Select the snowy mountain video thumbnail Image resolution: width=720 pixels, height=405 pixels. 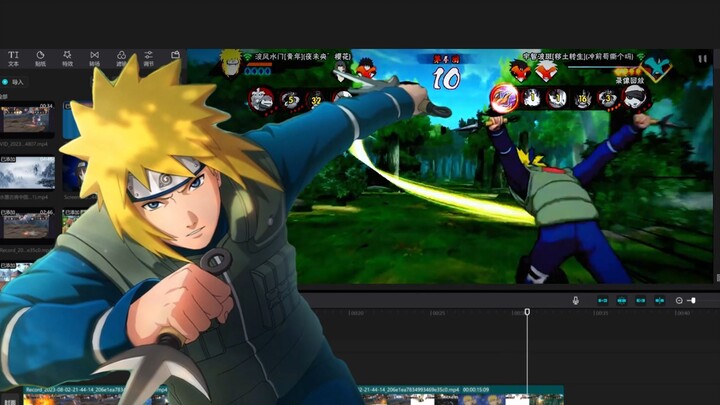coord(28,173)
